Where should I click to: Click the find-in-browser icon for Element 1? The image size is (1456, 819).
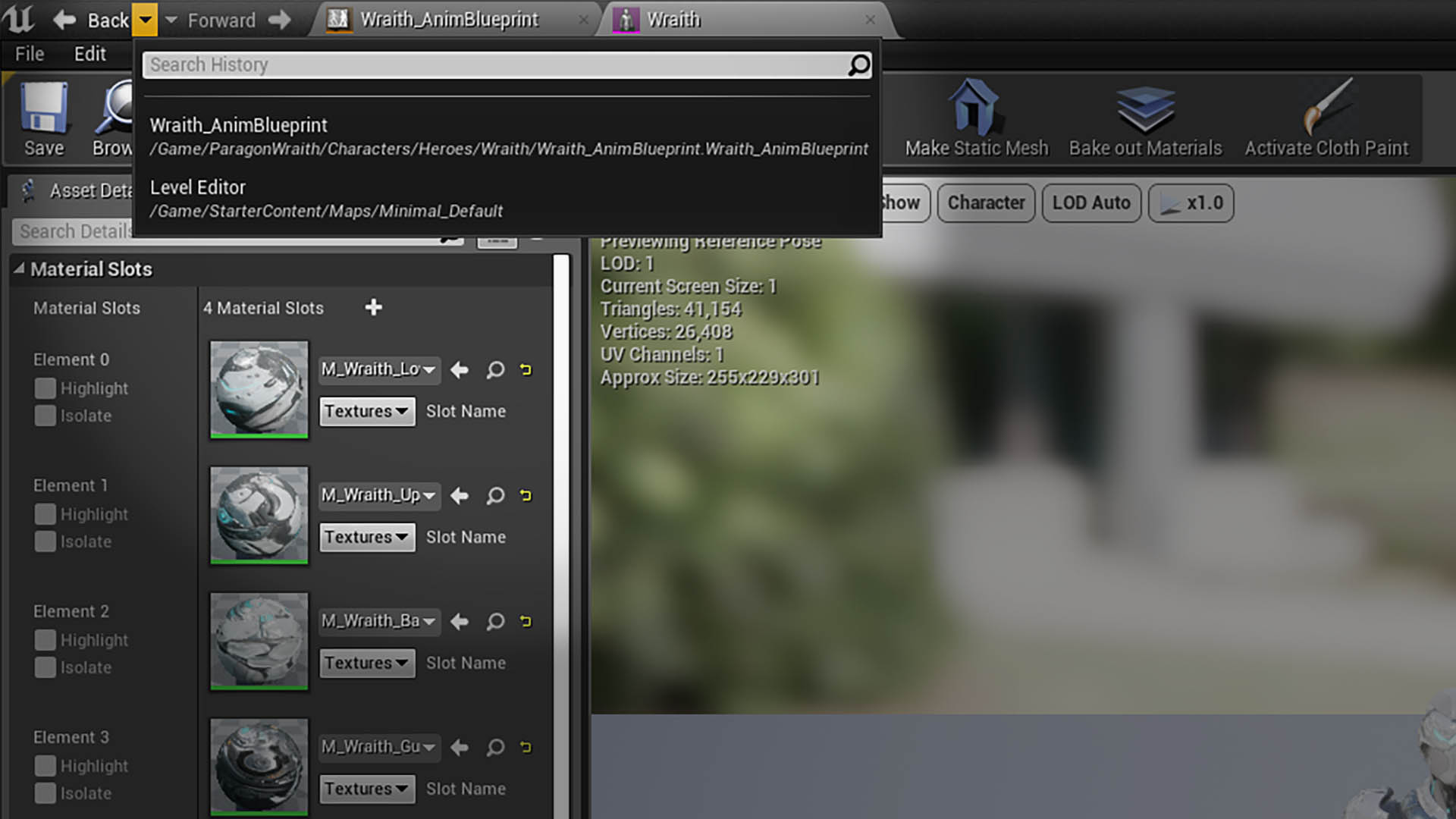pos(493,495)
